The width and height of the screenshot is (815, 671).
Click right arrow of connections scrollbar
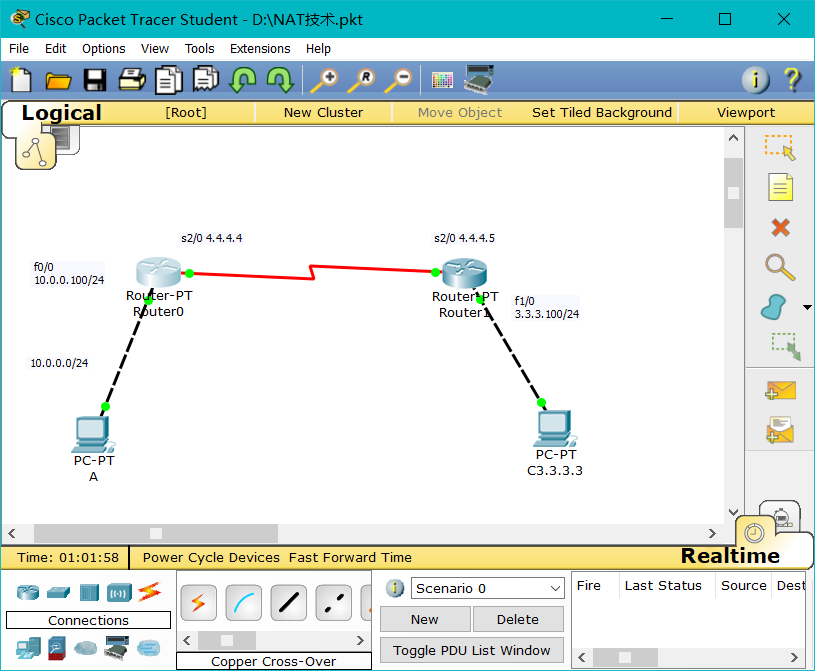pyautogui.click(x=360, y=640)
